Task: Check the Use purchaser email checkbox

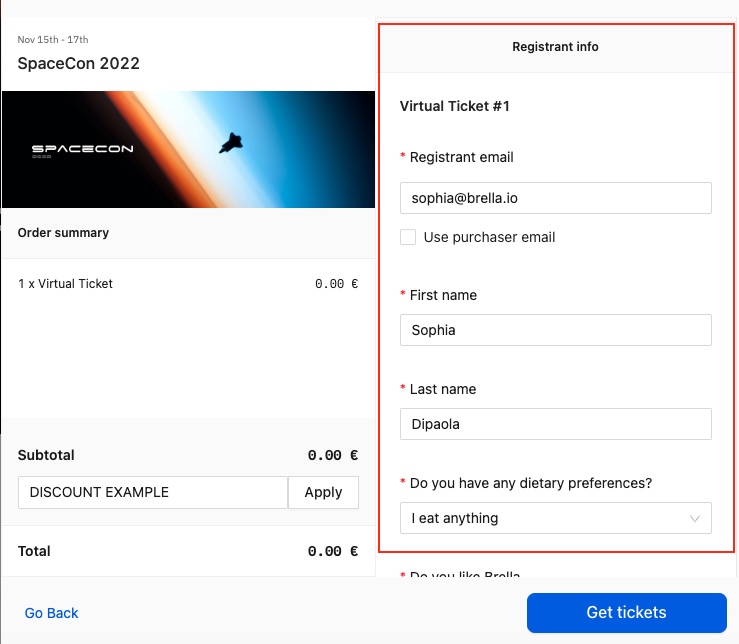Action: coord(408,237)
